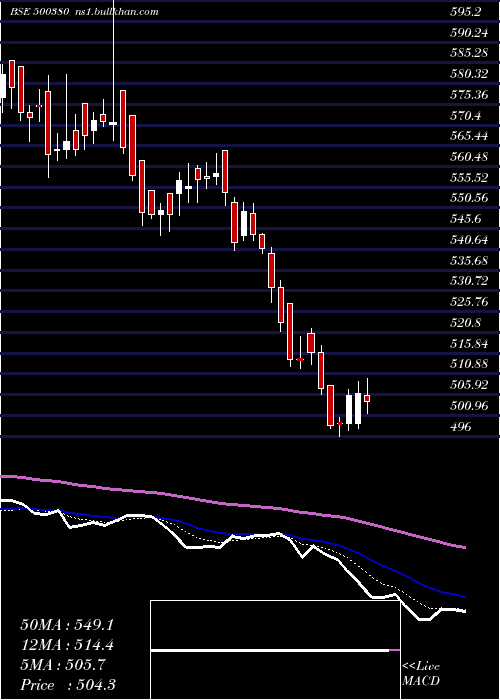
Task: Click the last red candlestick on the chart
Action: [367, 398]
